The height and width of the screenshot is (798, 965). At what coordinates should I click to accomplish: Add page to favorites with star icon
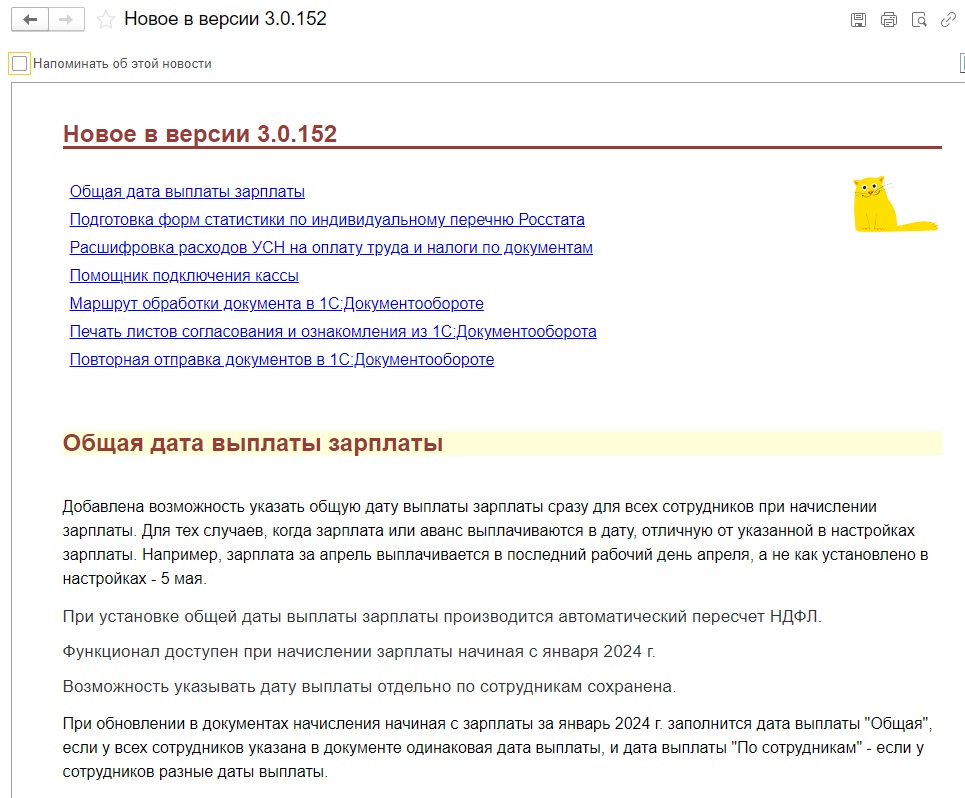point(105,20)
